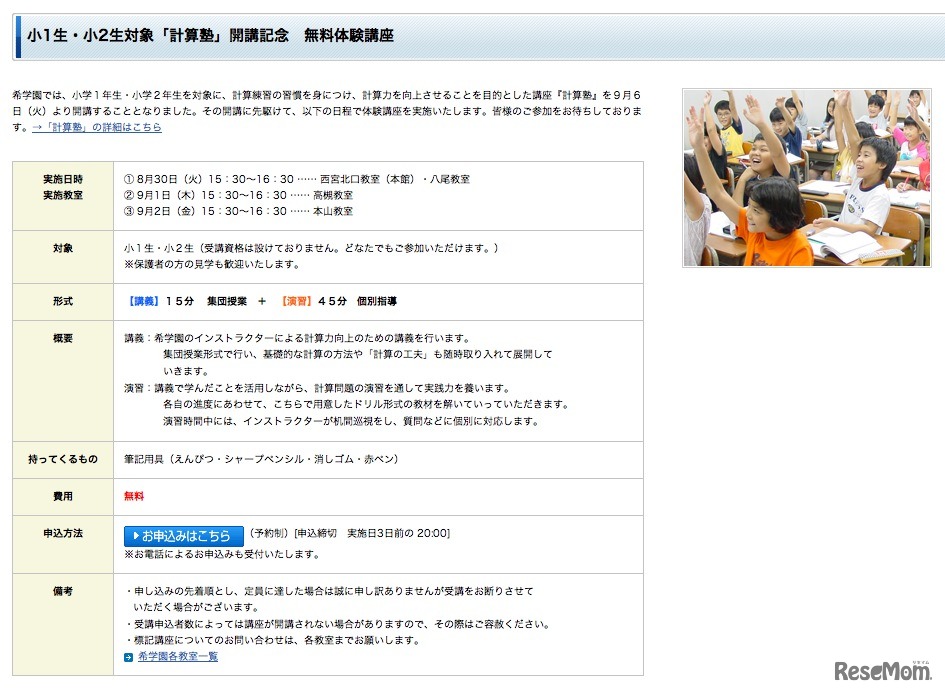Click the 概要 row header
Screen dimensions: 945x694
click(x=62, y=337)
